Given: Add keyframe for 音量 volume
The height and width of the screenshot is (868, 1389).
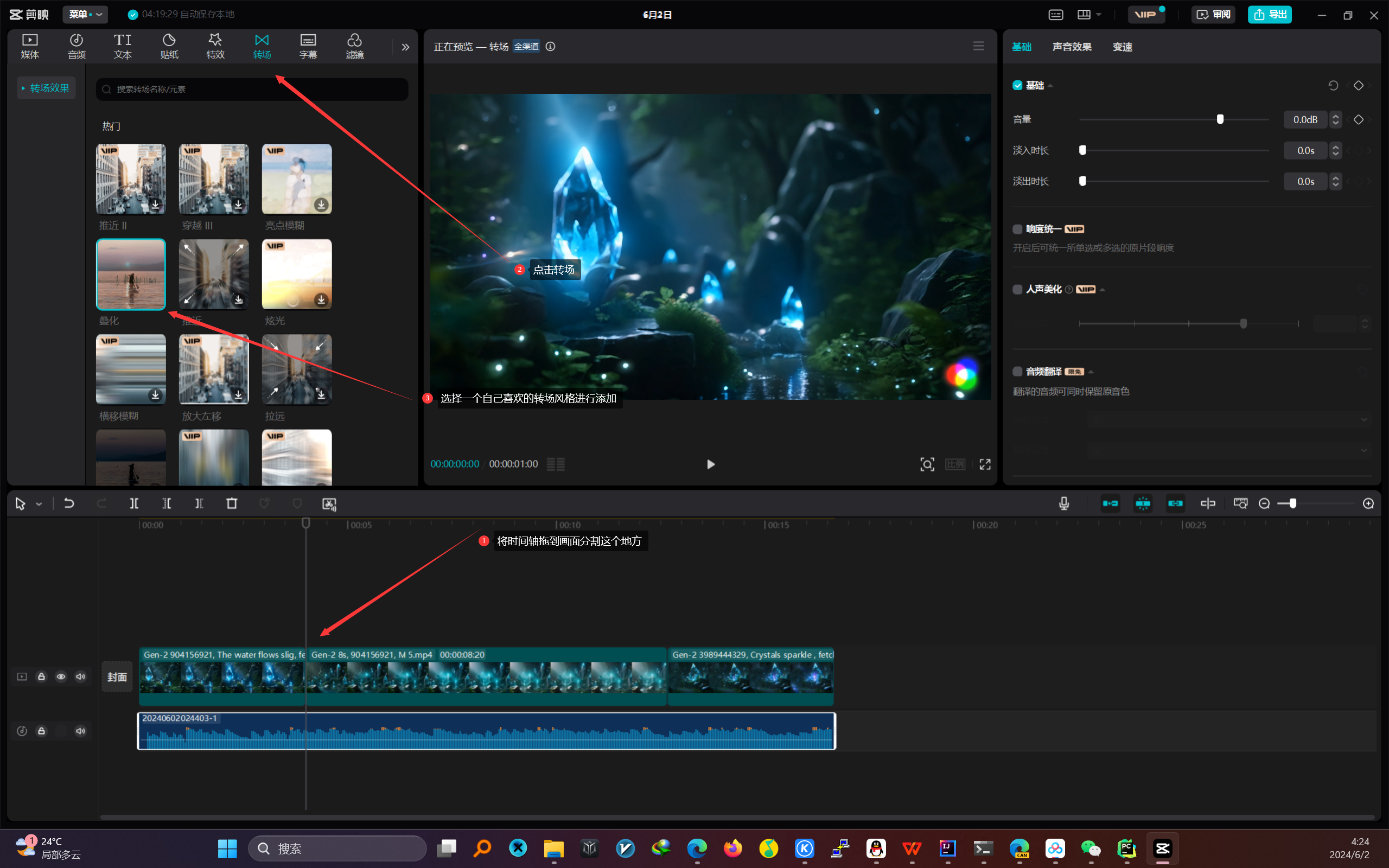Looking at the screenshot, I should pyautogui.click(x=1358, y=119).
